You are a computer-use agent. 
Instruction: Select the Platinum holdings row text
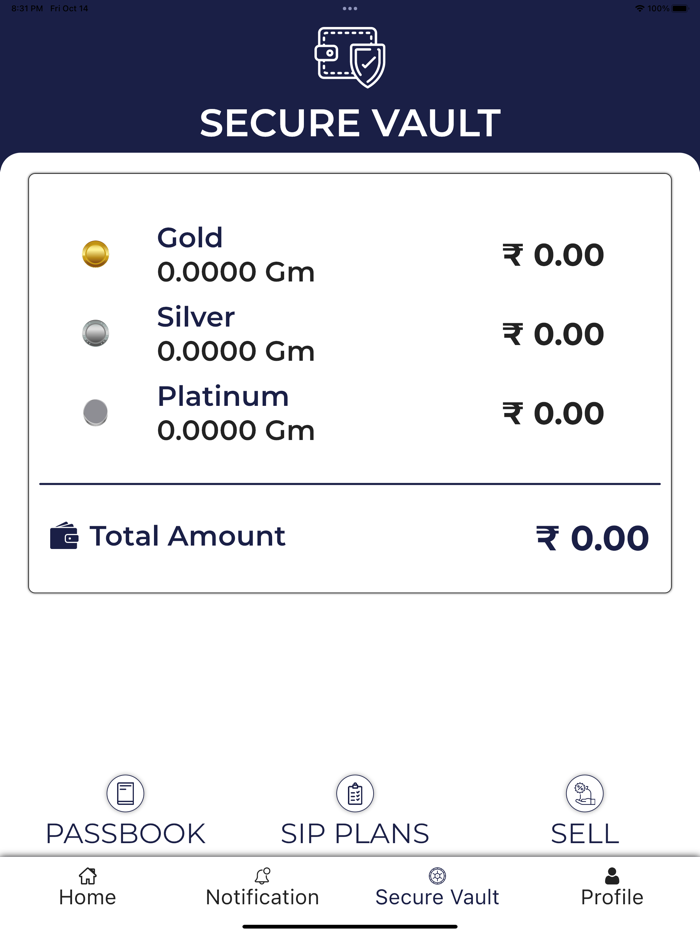(x=236, y=412)
